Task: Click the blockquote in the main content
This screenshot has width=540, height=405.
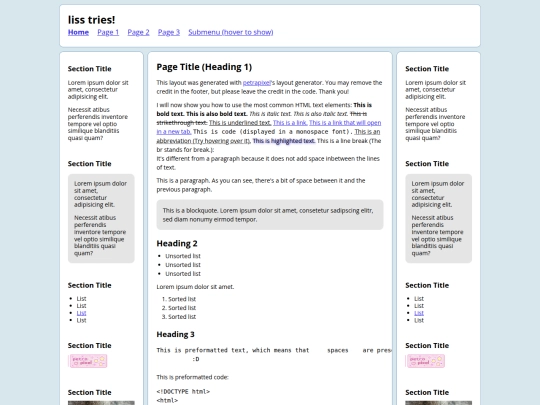Action: tap(270, 215)
